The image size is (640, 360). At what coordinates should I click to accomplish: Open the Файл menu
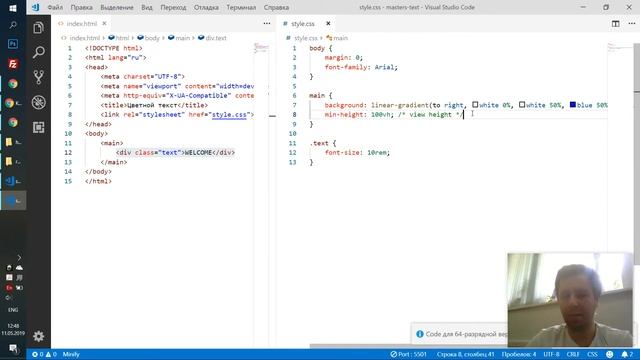tap(55, 7)
